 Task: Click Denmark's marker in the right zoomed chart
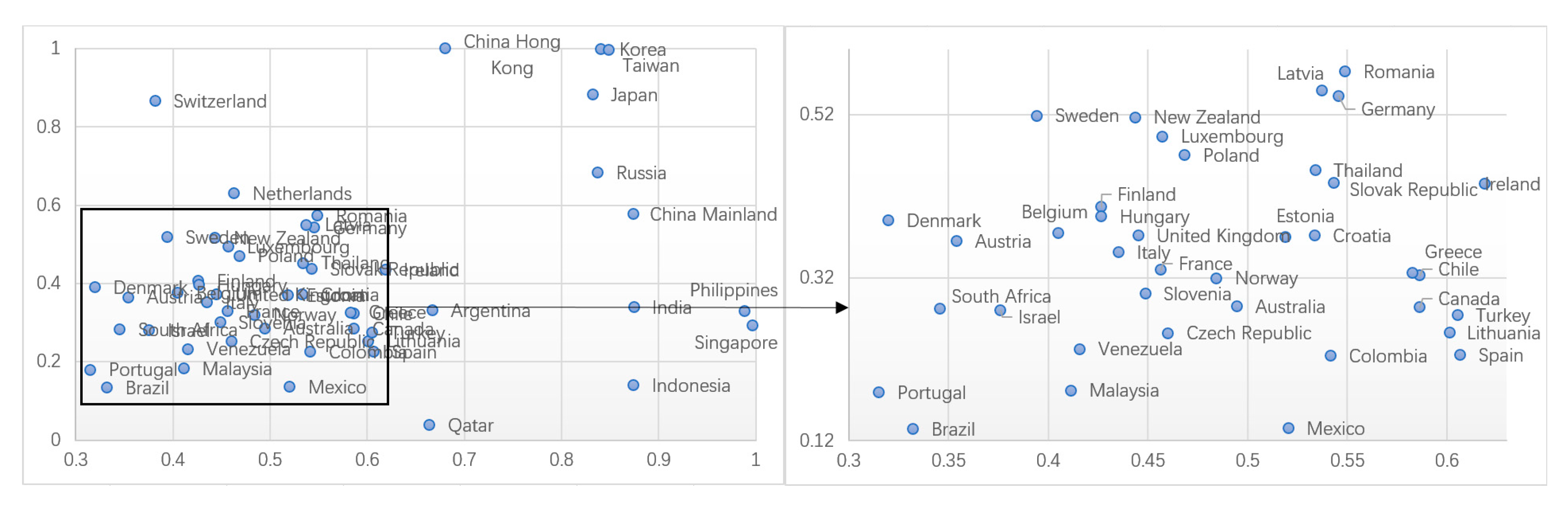pyautogui.click(x=888, y=220)
